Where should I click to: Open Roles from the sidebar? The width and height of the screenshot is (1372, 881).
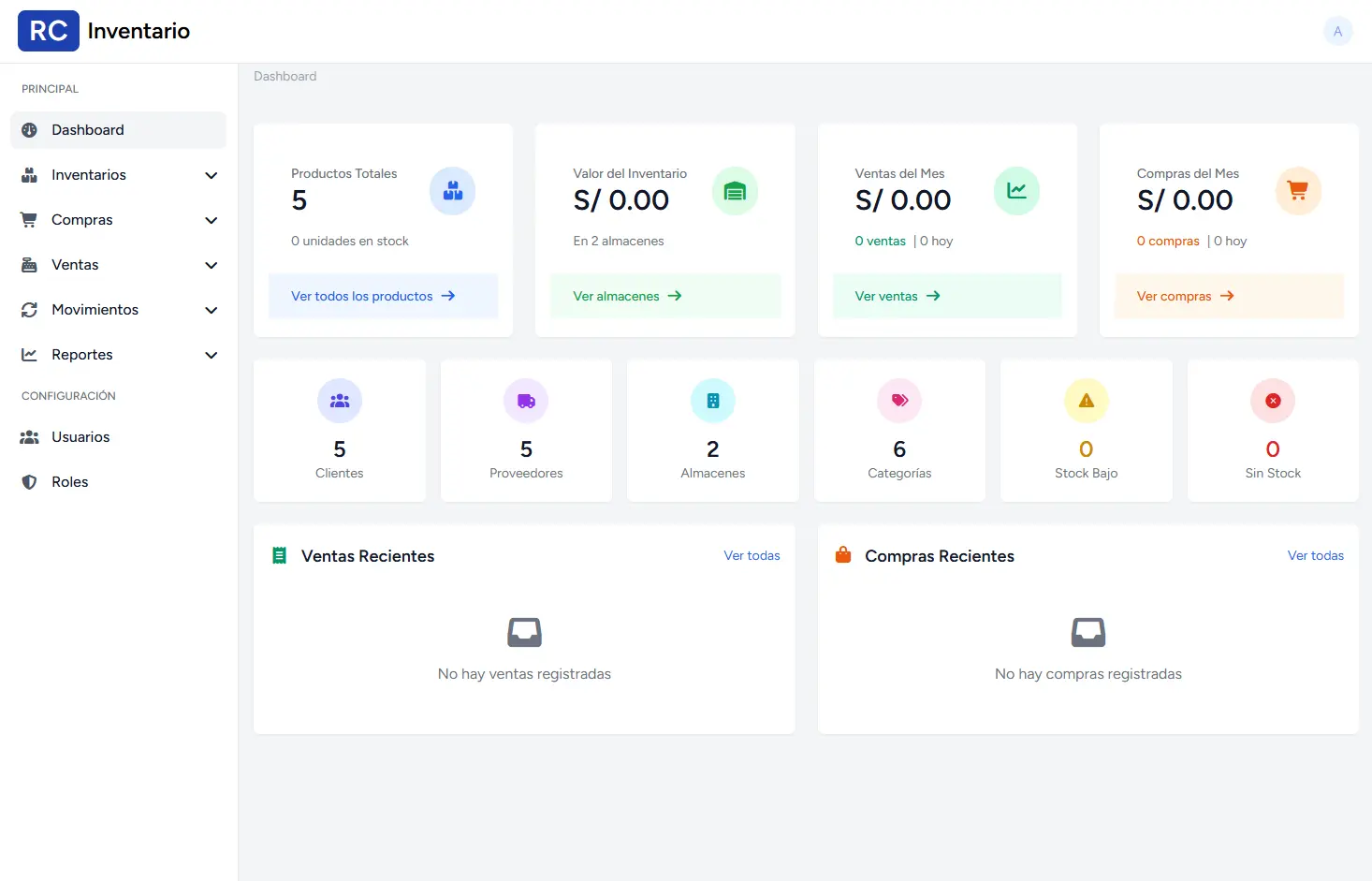tap(70, 482)
